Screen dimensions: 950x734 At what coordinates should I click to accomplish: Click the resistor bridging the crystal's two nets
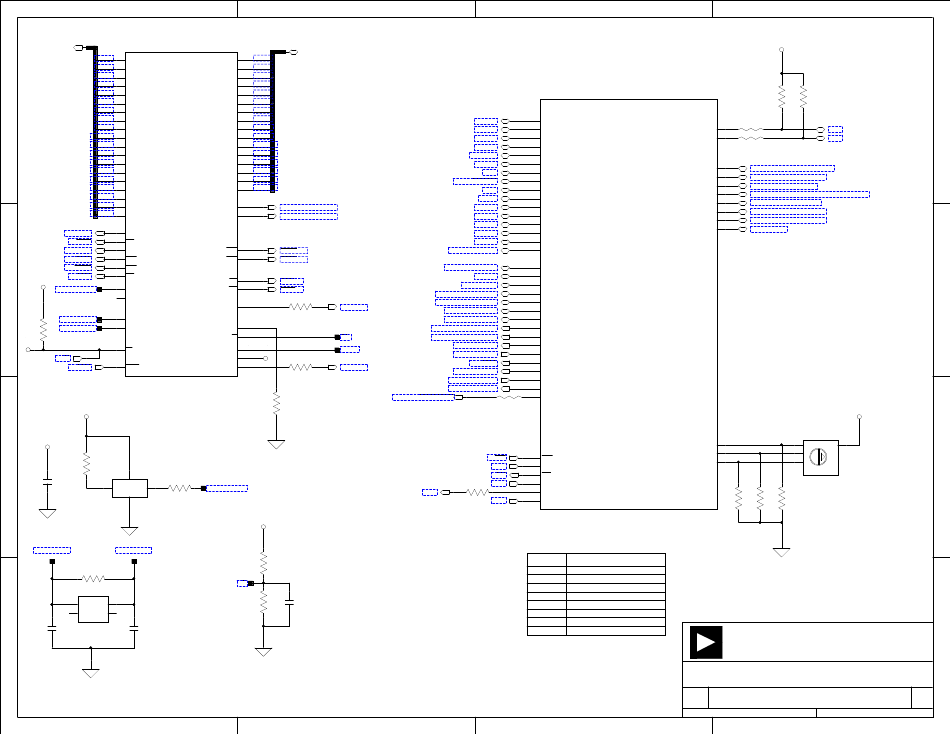(x=93, y=579)
